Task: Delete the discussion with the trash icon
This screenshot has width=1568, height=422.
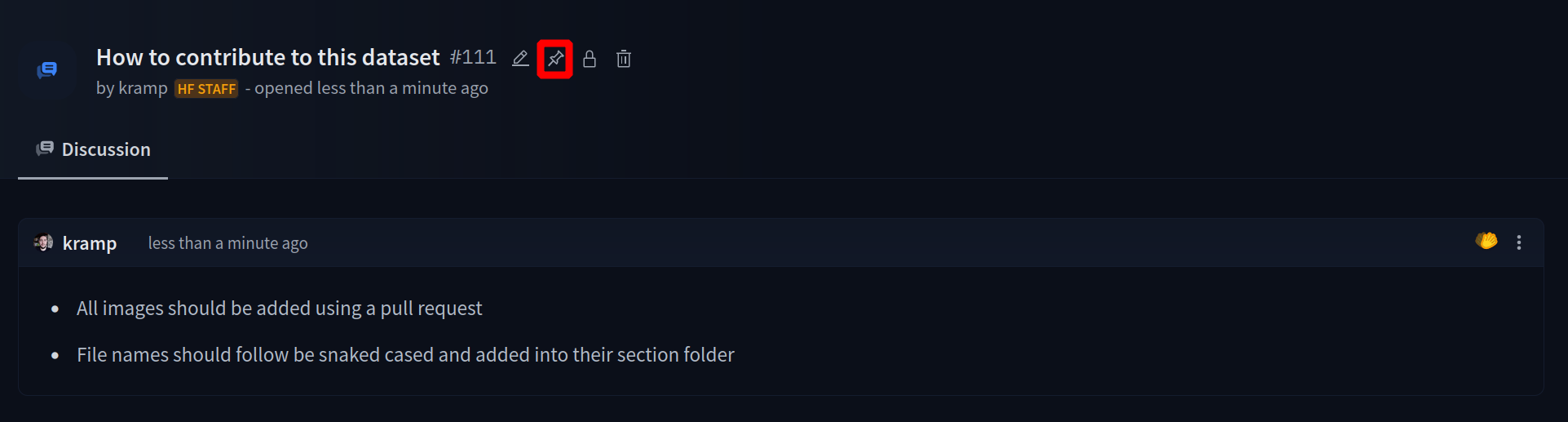Action: [624, 59]
